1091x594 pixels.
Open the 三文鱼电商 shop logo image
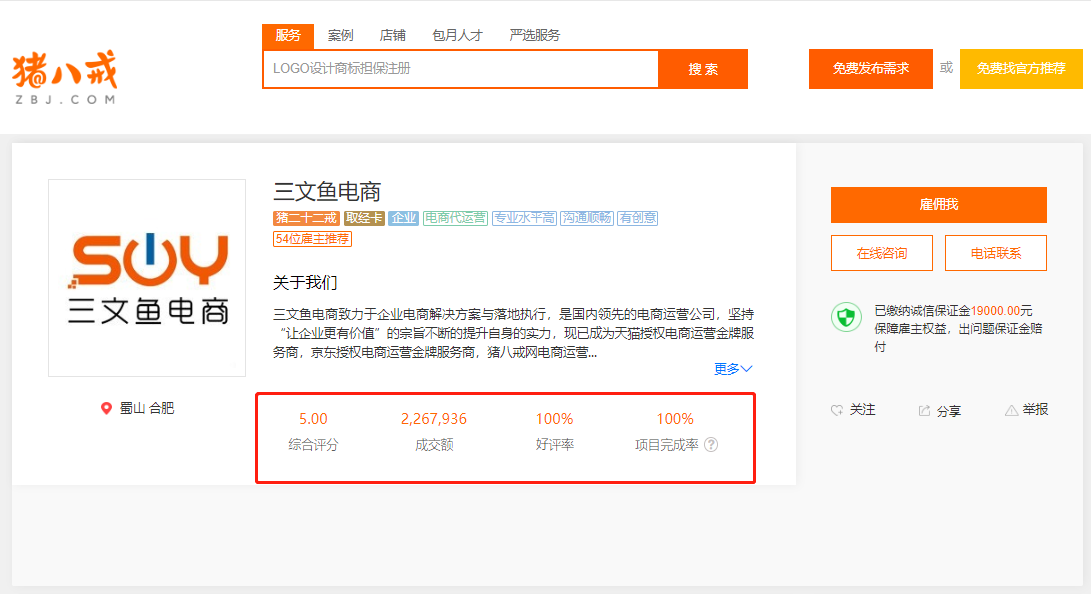(x=147, y=278)
